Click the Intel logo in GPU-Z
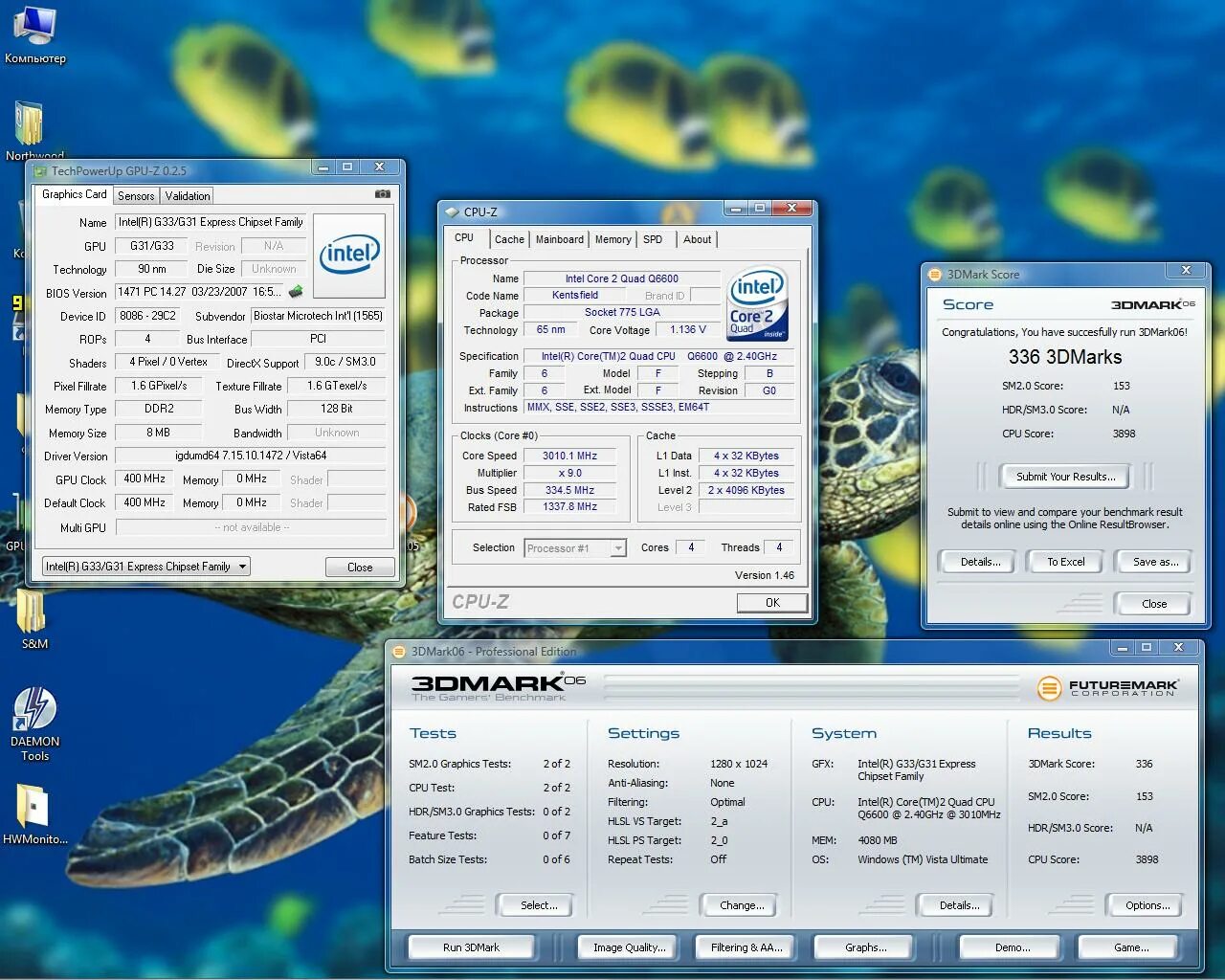1225x980 pixels. (x=349, y=256)
